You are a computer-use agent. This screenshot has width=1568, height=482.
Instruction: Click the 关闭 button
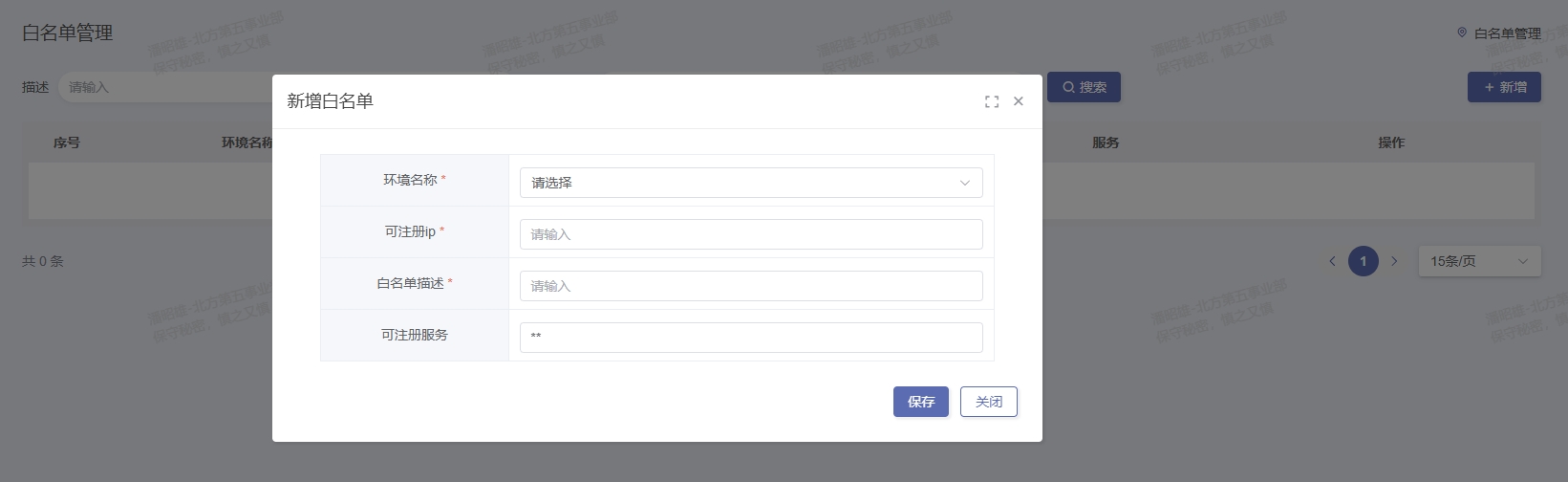point(988,402)
